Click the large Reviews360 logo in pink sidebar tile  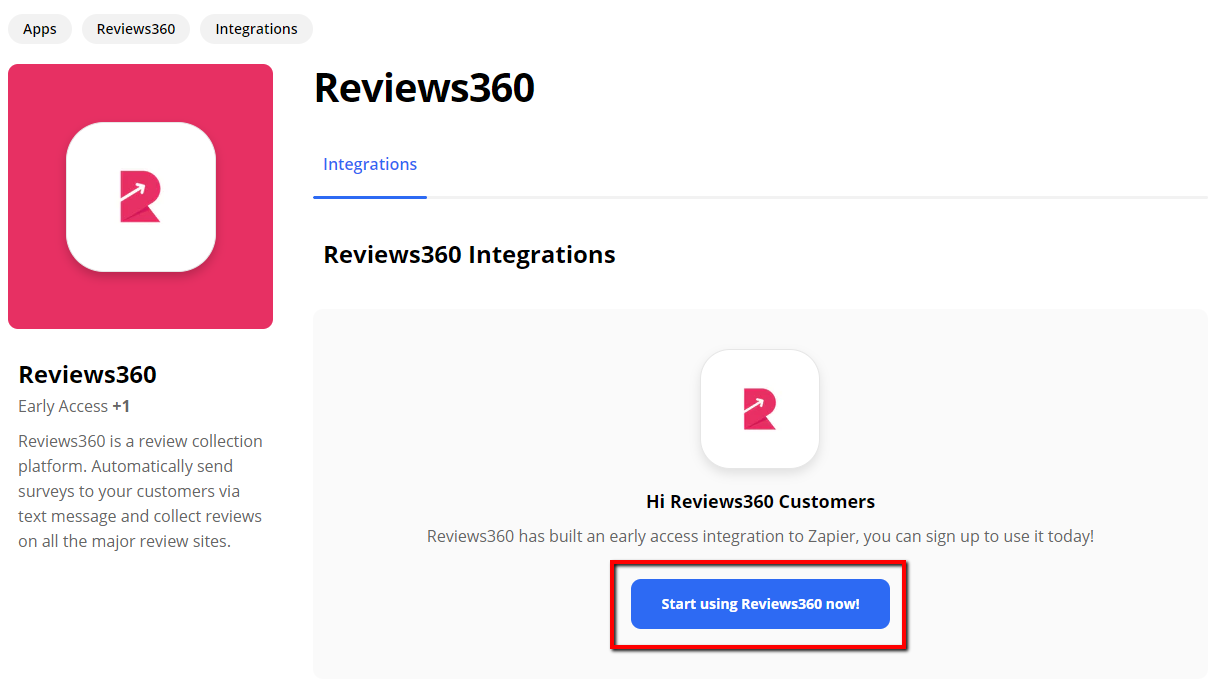click(x=141, y=197)
